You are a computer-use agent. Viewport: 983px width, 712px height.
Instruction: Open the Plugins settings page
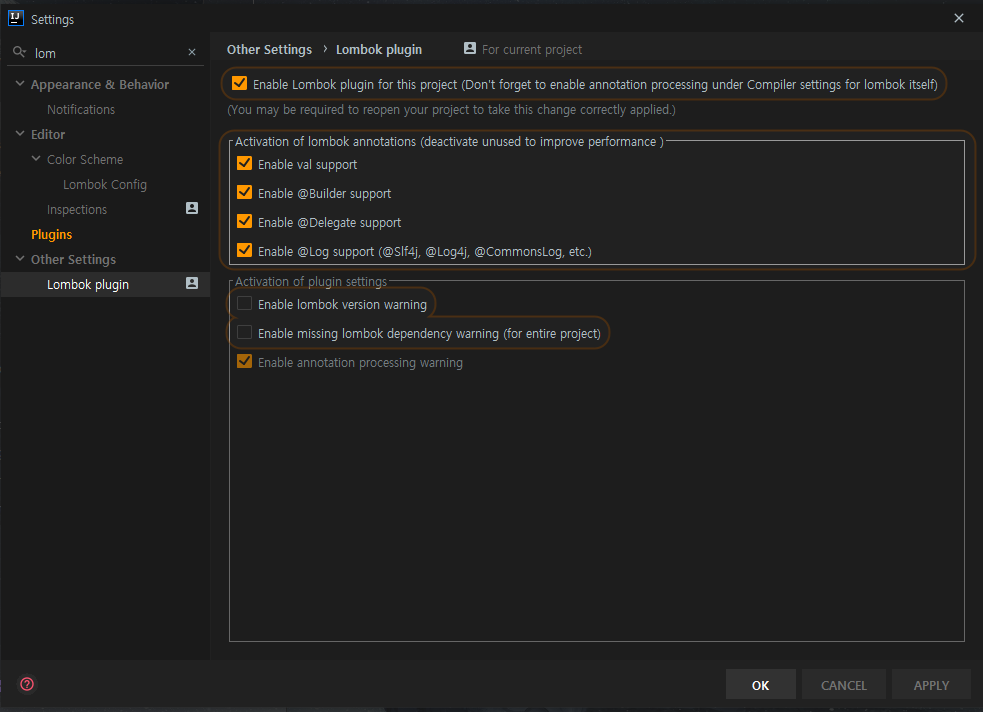51,234
